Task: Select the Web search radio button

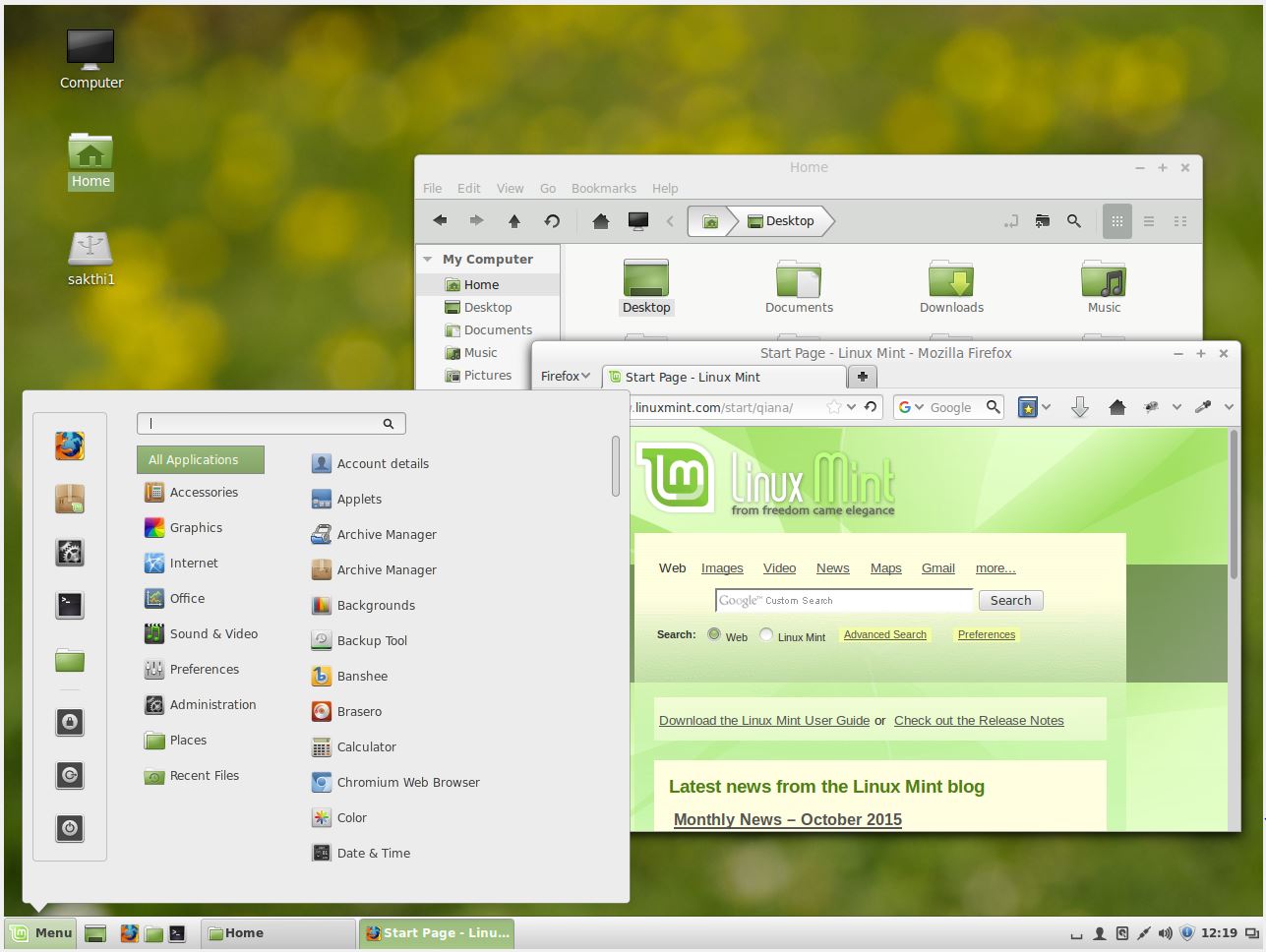Action: (x=714, y=635)
